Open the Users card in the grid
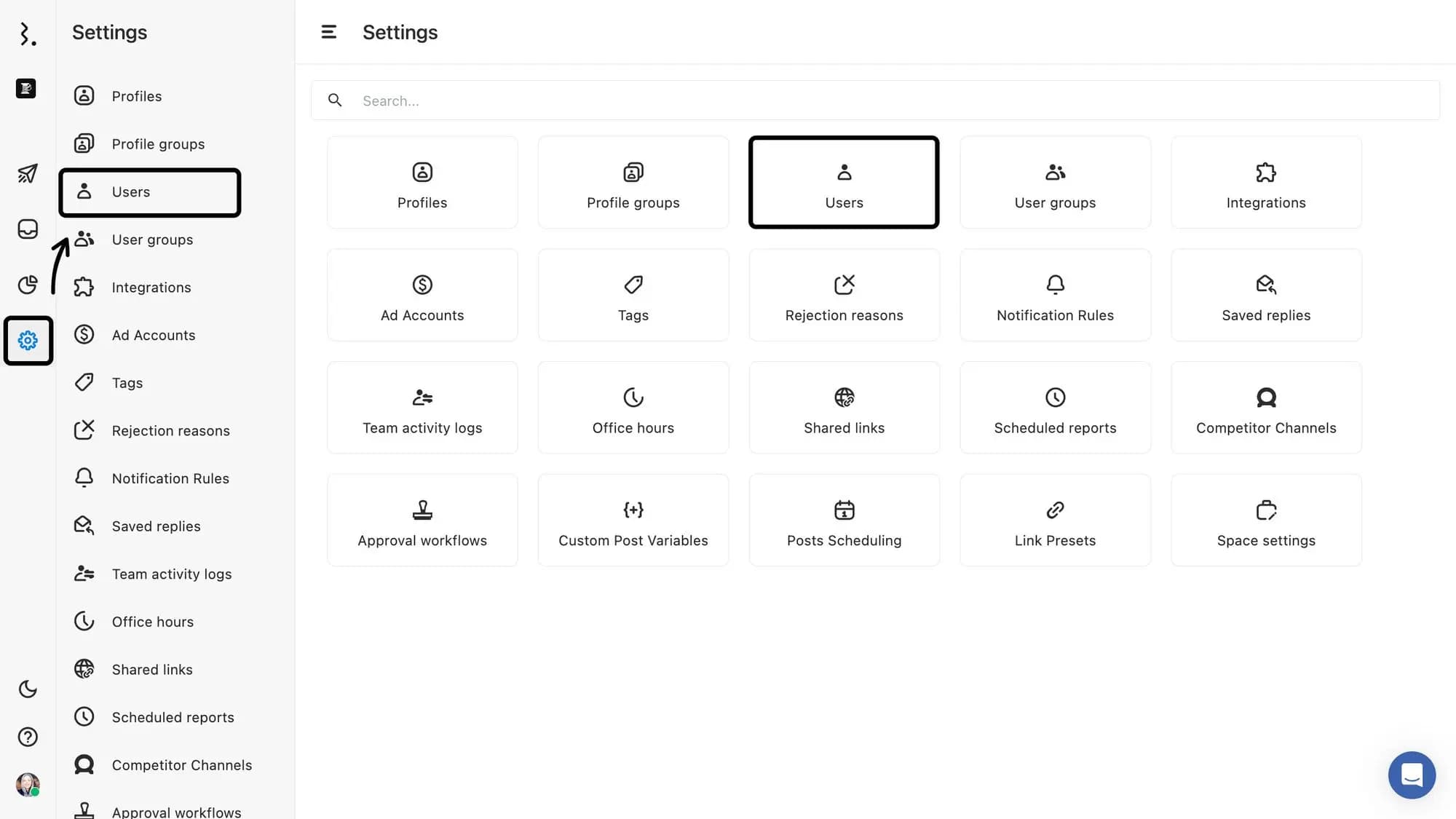The width and height of the screenshot is (1456, 819). 844,182
